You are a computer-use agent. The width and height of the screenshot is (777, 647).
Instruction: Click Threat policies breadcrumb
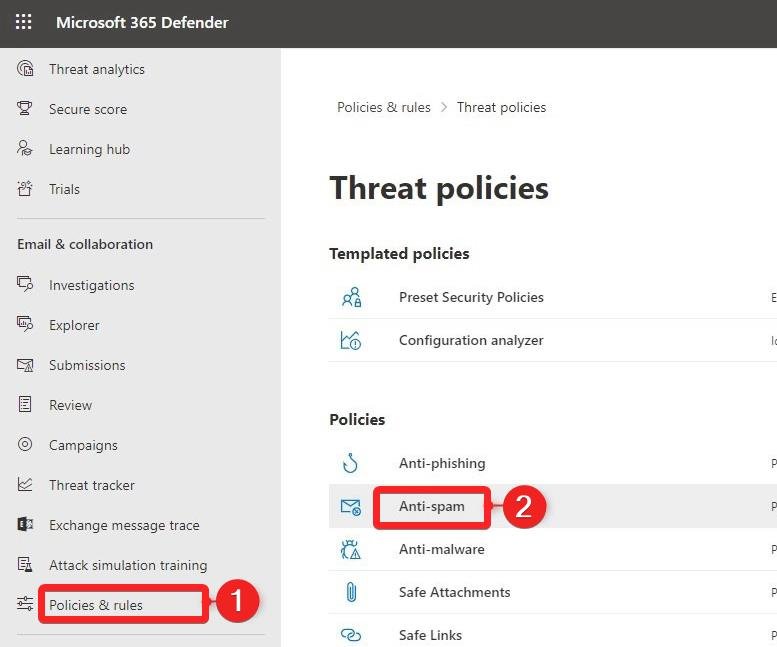coord(501,107)
